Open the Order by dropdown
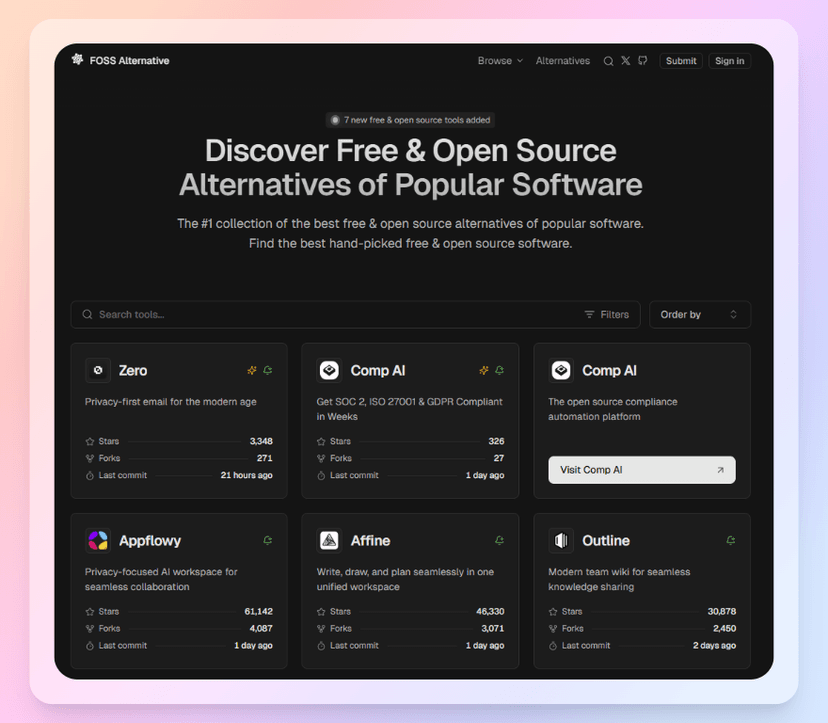 [700, 315]
